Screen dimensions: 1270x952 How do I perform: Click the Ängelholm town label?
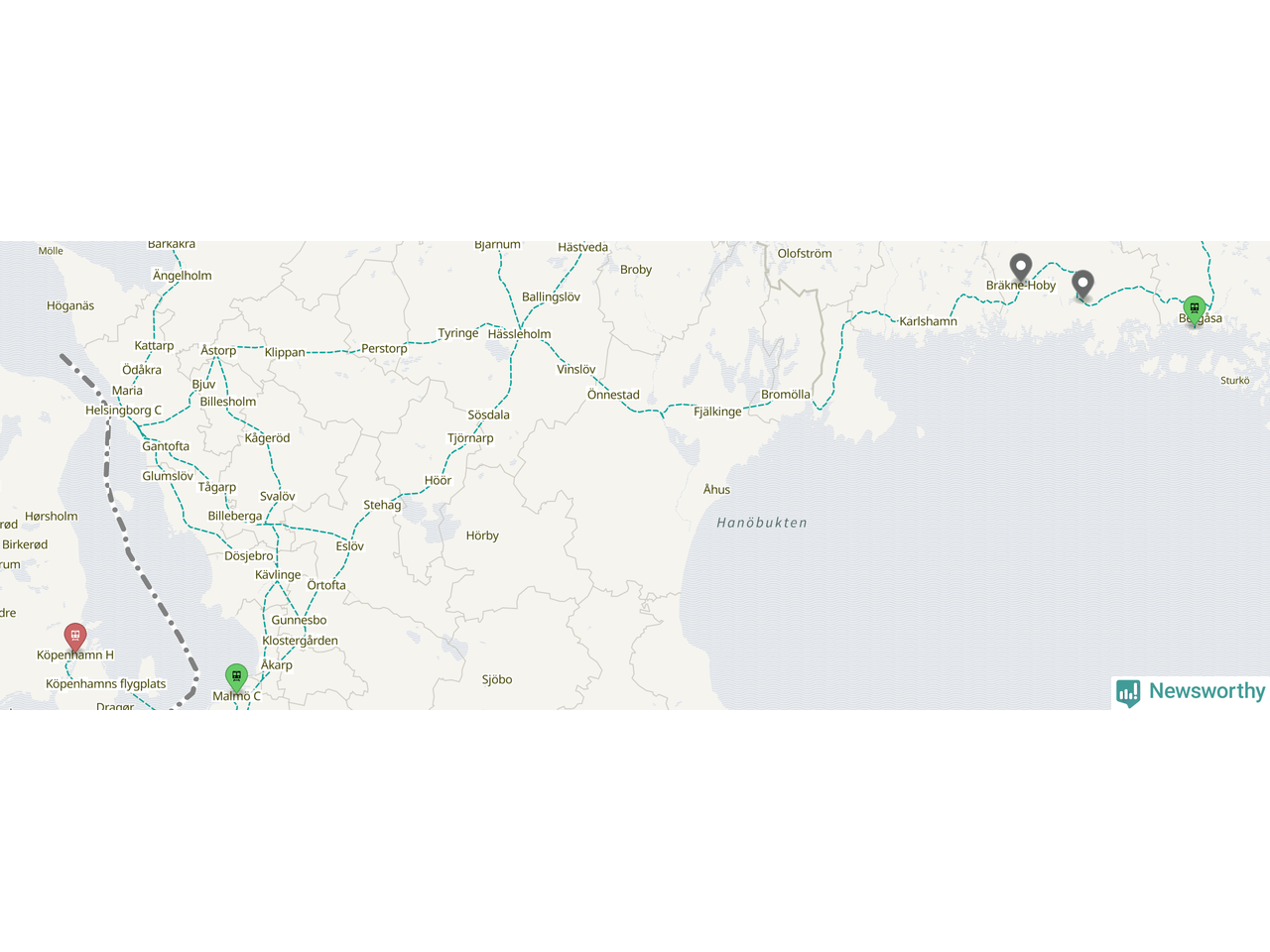coord(183,276)
